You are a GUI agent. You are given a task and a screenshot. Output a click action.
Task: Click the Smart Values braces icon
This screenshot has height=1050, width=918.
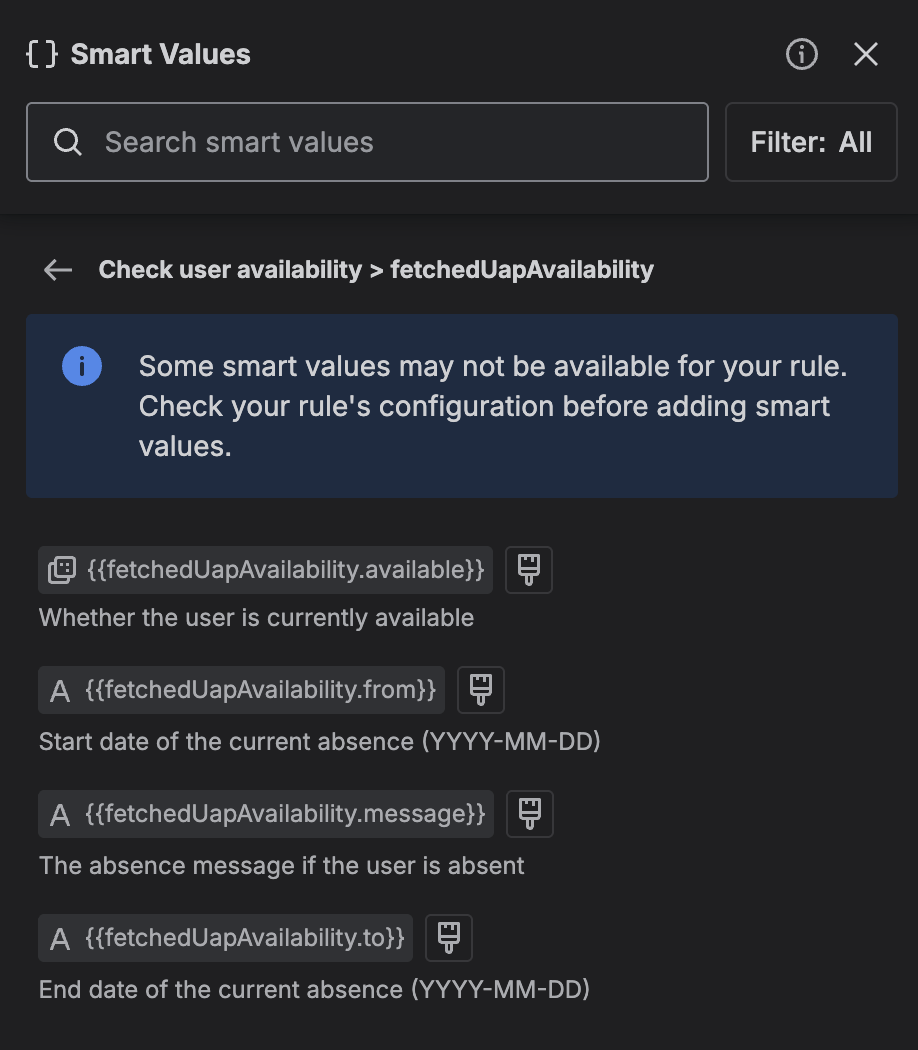tap(41, 54)
